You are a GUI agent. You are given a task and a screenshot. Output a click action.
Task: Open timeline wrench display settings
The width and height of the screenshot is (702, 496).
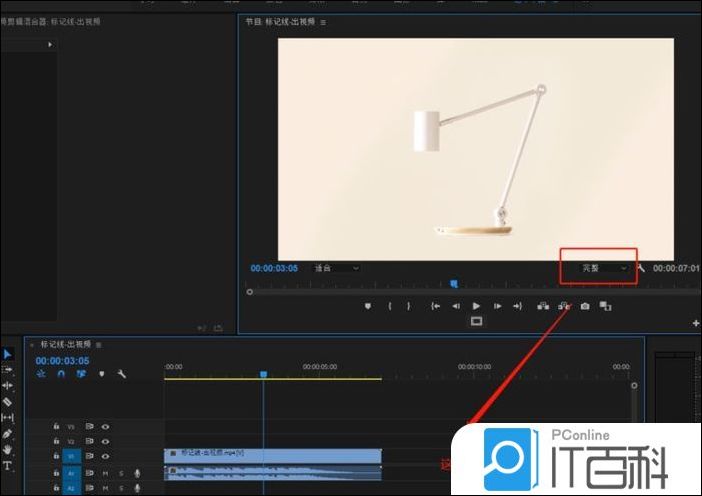tap(121, 374)
